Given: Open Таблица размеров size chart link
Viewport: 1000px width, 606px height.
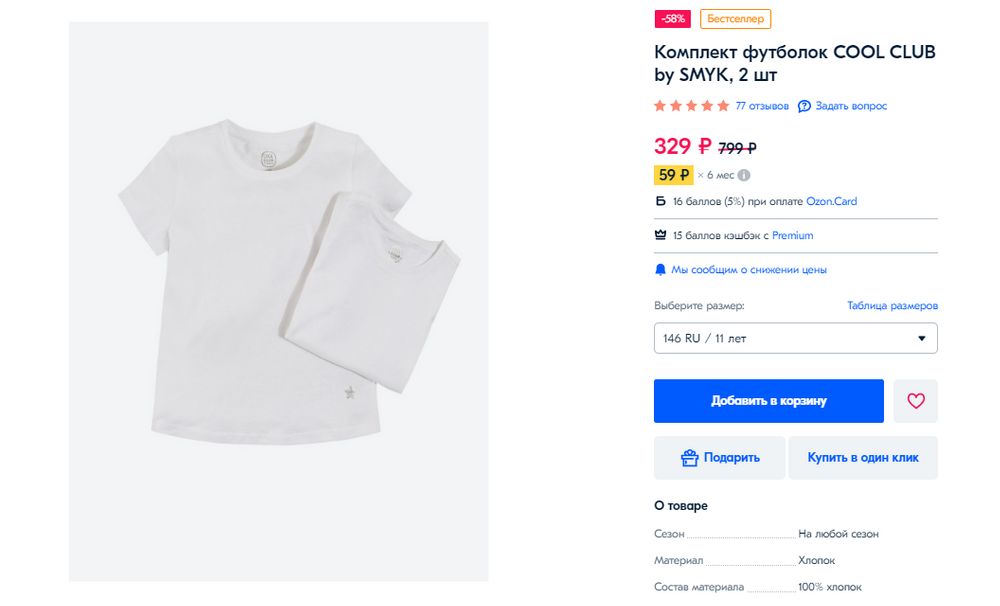Looking at the screenshot, I should point(892,306).
